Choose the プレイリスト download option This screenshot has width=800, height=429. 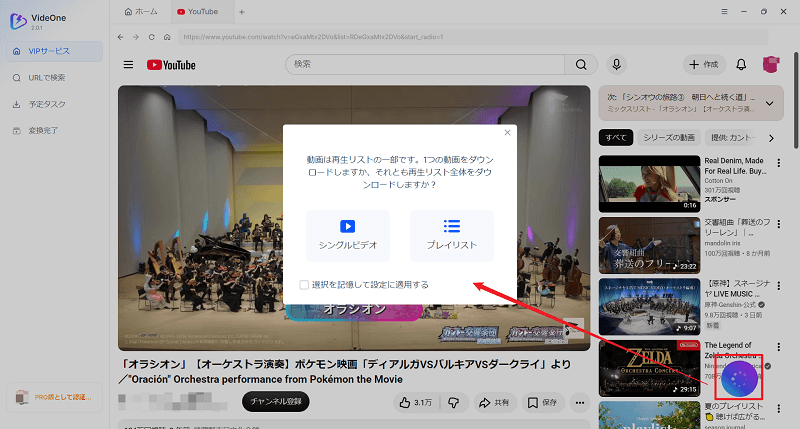point(452,236)
